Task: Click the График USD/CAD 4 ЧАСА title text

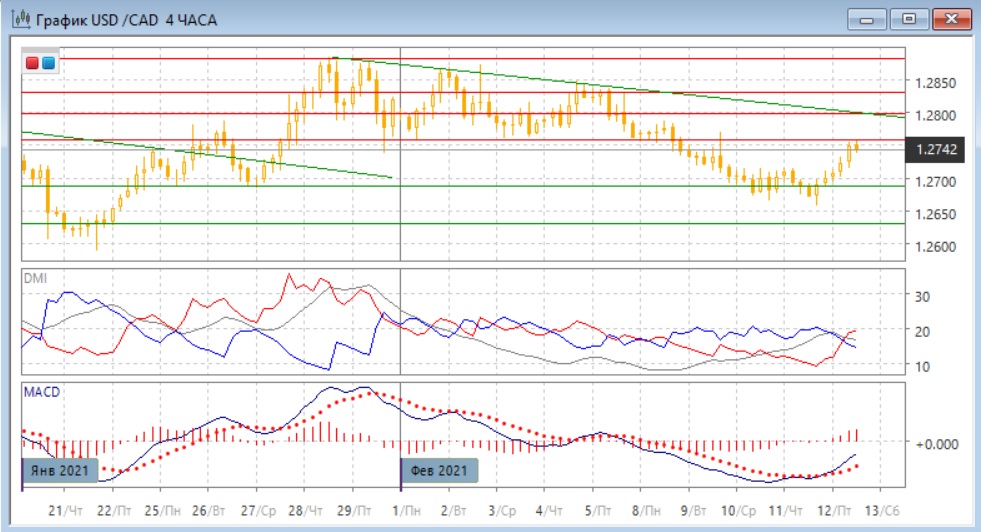Action: point(124,19)
